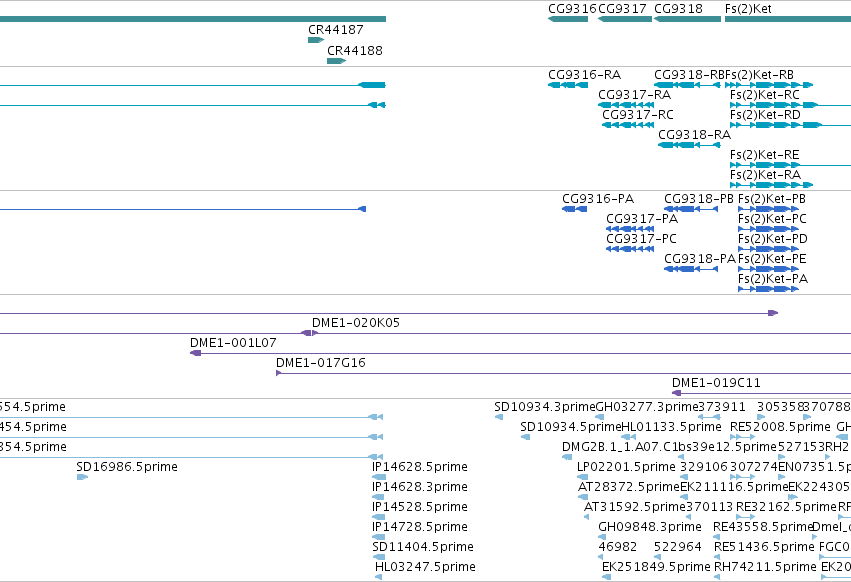Screen dimensions: 851x582
Task: Open the Fs(2)Ket gene feature
Action: (x=788, y=19)
